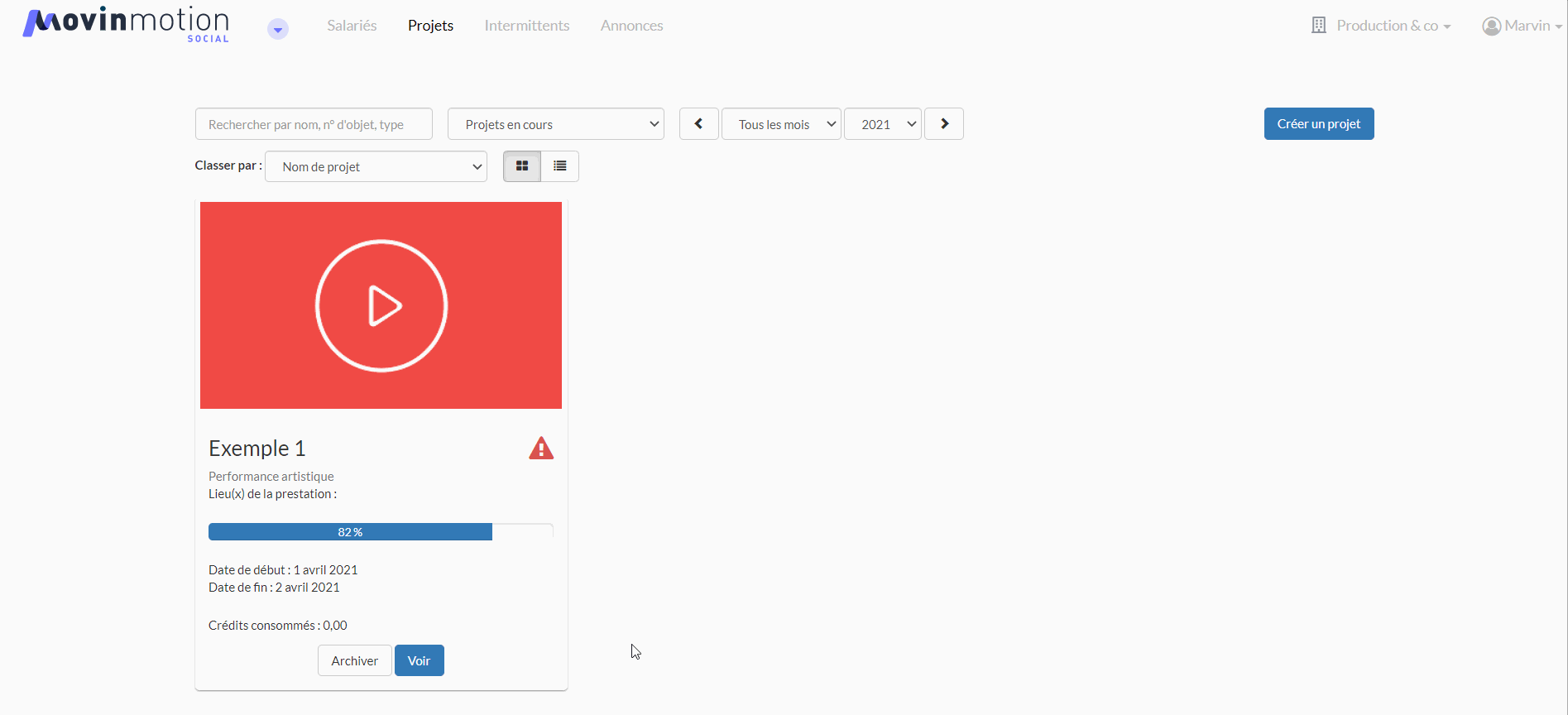Click the red warning triangle icon
1568x715 pixels.
[x=541, y=449]
